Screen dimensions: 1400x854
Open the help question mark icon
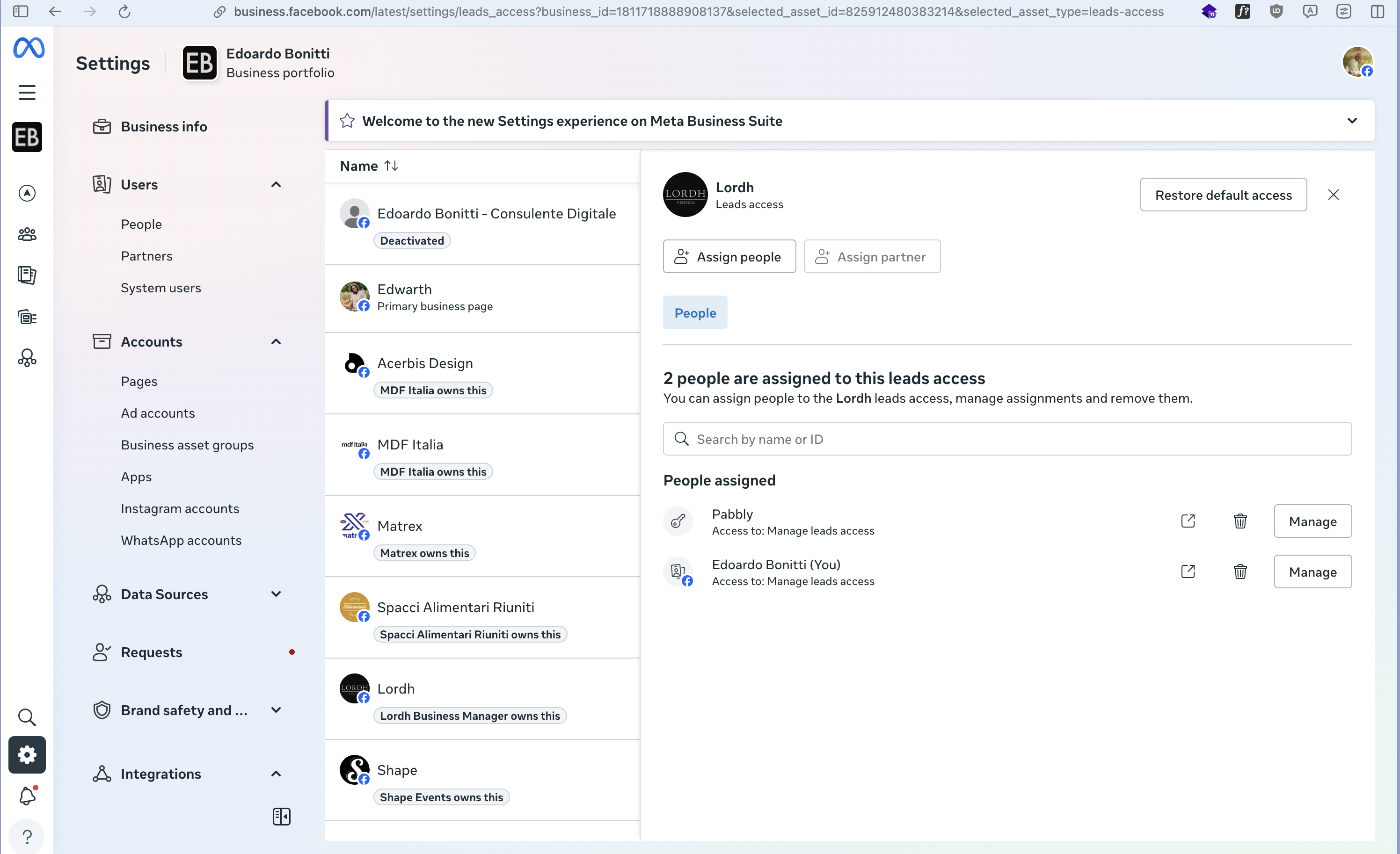coord(27,836)
